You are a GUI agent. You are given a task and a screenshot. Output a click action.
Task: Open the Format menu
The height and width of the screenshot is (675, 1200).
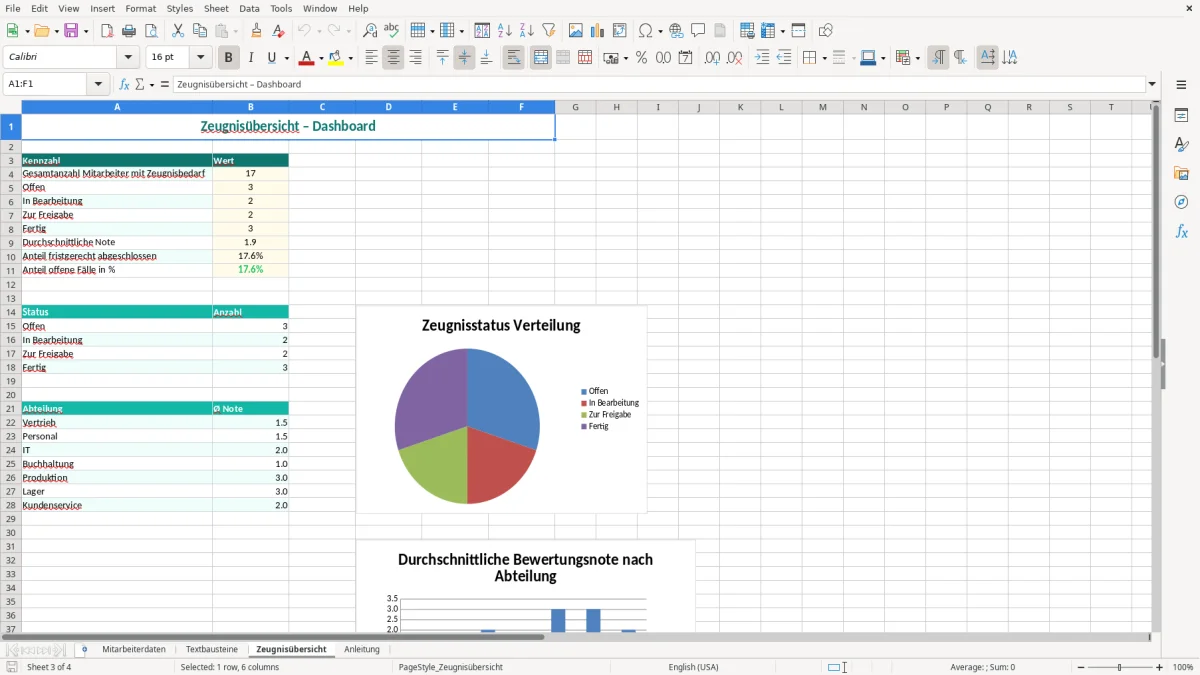[x=140, y=8]
